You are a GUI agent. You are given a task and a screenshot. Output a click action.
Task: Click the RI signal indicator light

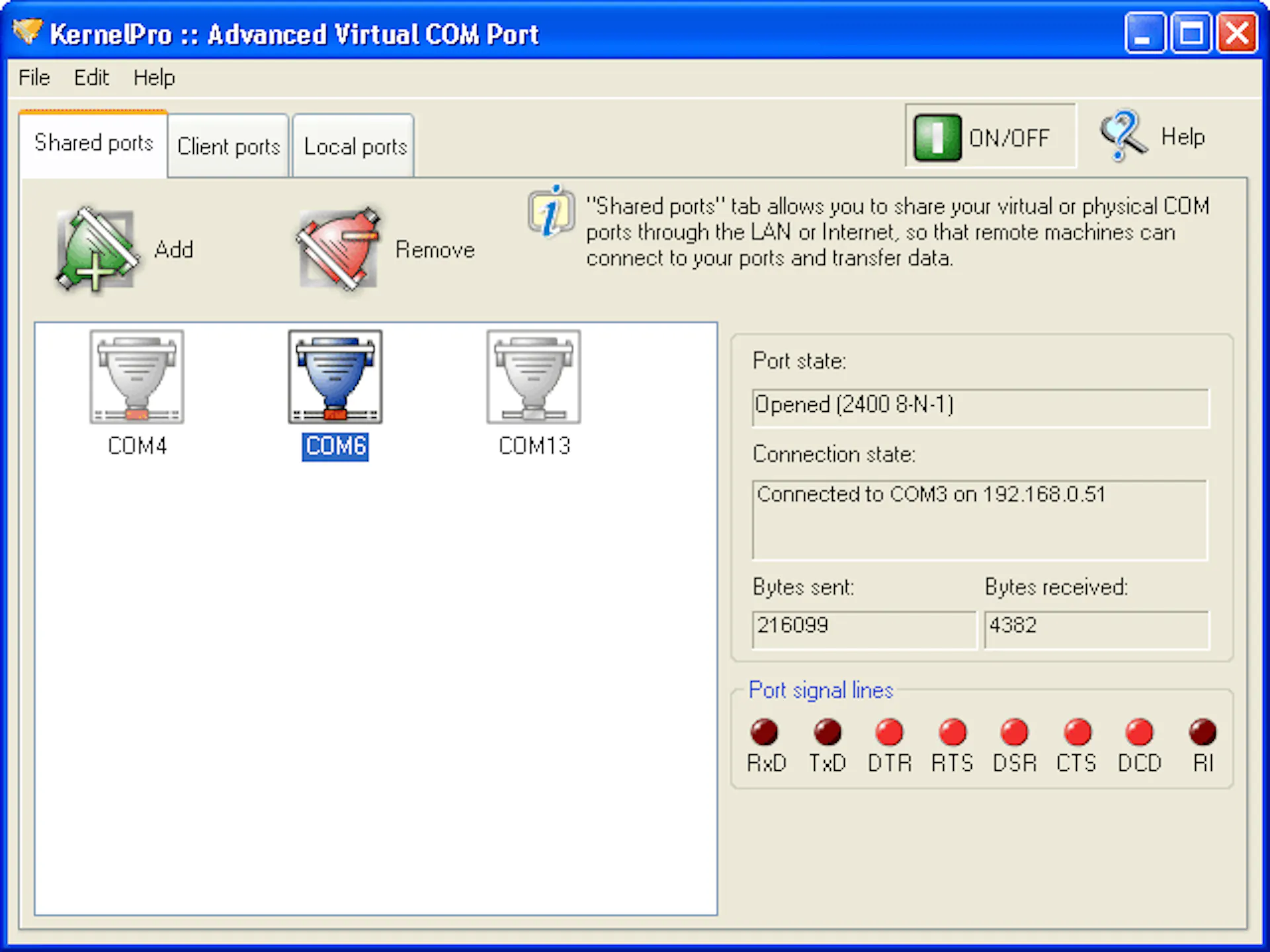pos(1203,732)
